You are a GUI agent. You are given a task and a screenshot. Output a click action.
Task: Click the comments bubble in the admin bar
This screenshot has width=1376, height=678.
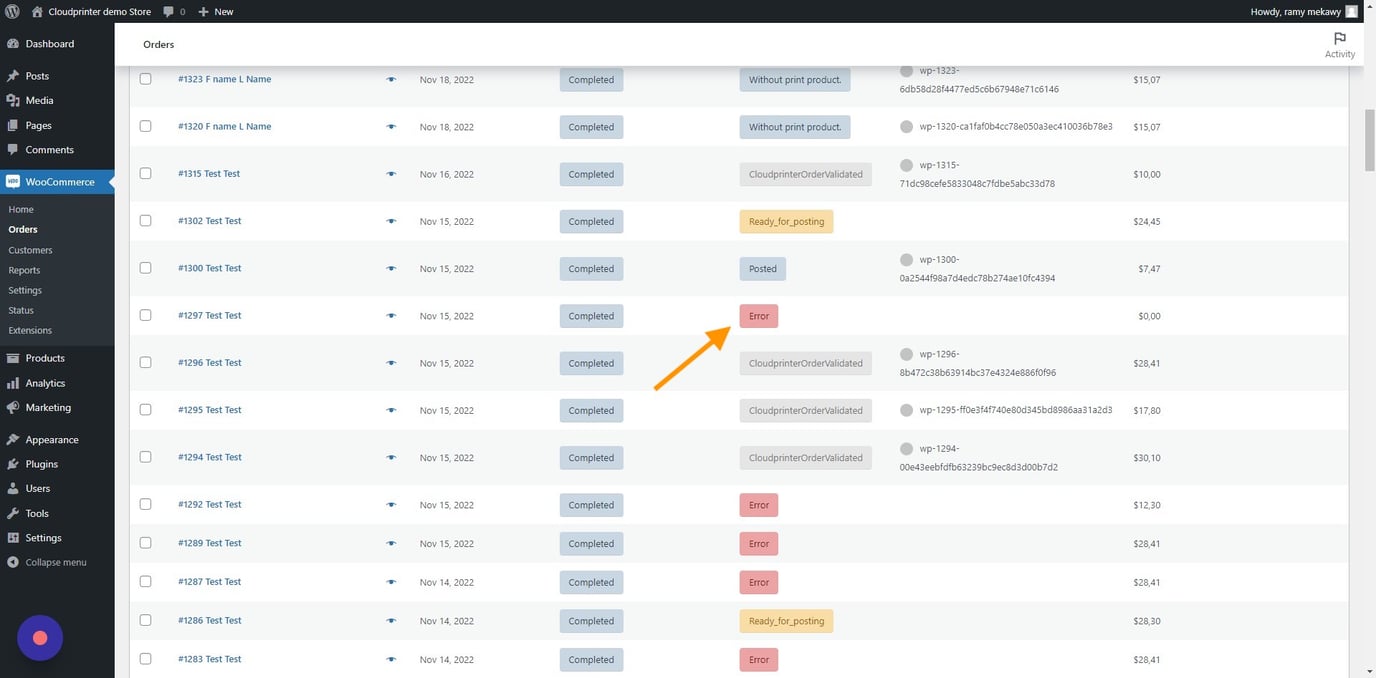point(169,11)
